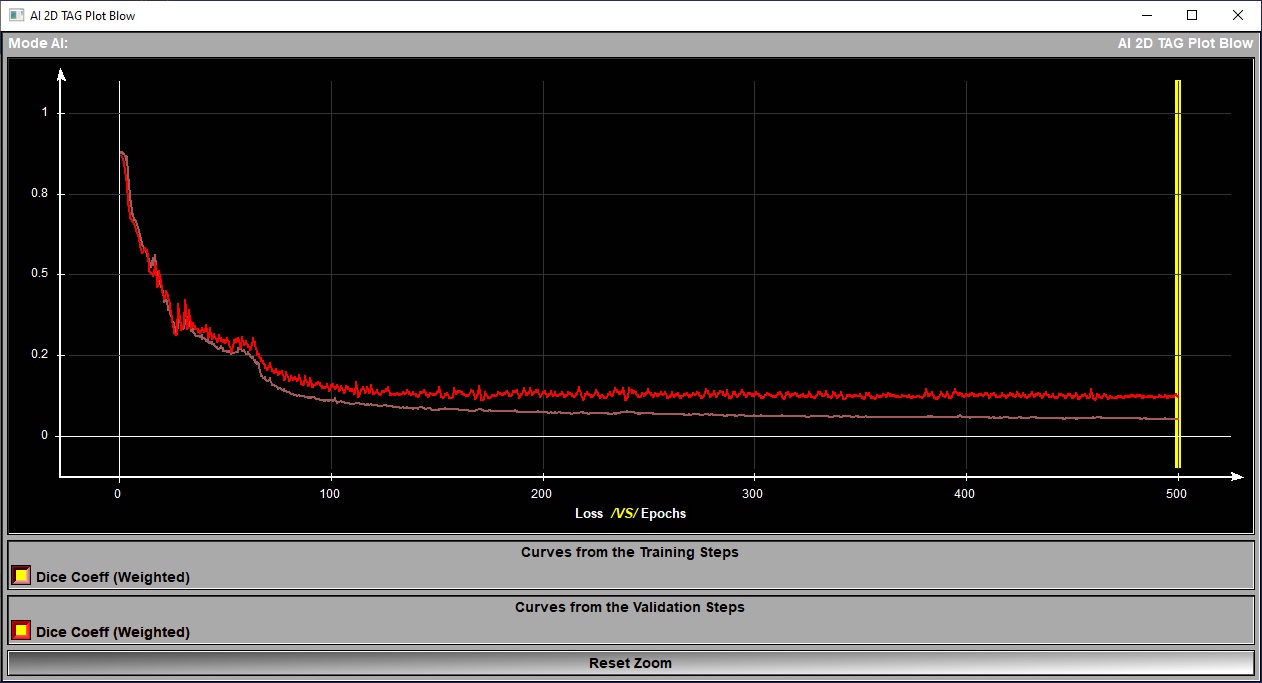
Task: Click the 'Mode AI:' label
Action: tap(38, 43)
